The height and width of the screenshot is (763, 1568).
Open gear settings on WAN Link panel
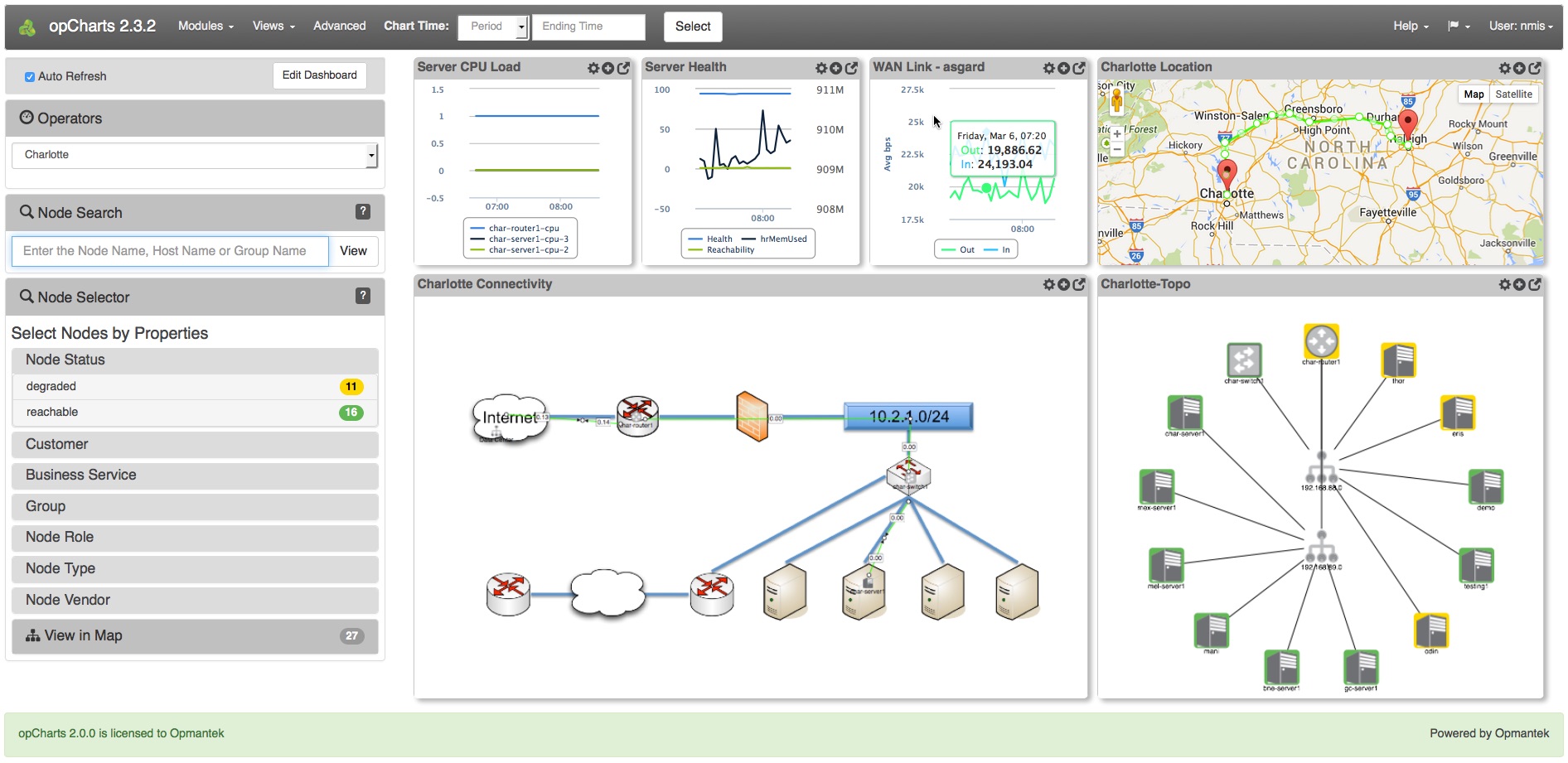pos(1049,68)
